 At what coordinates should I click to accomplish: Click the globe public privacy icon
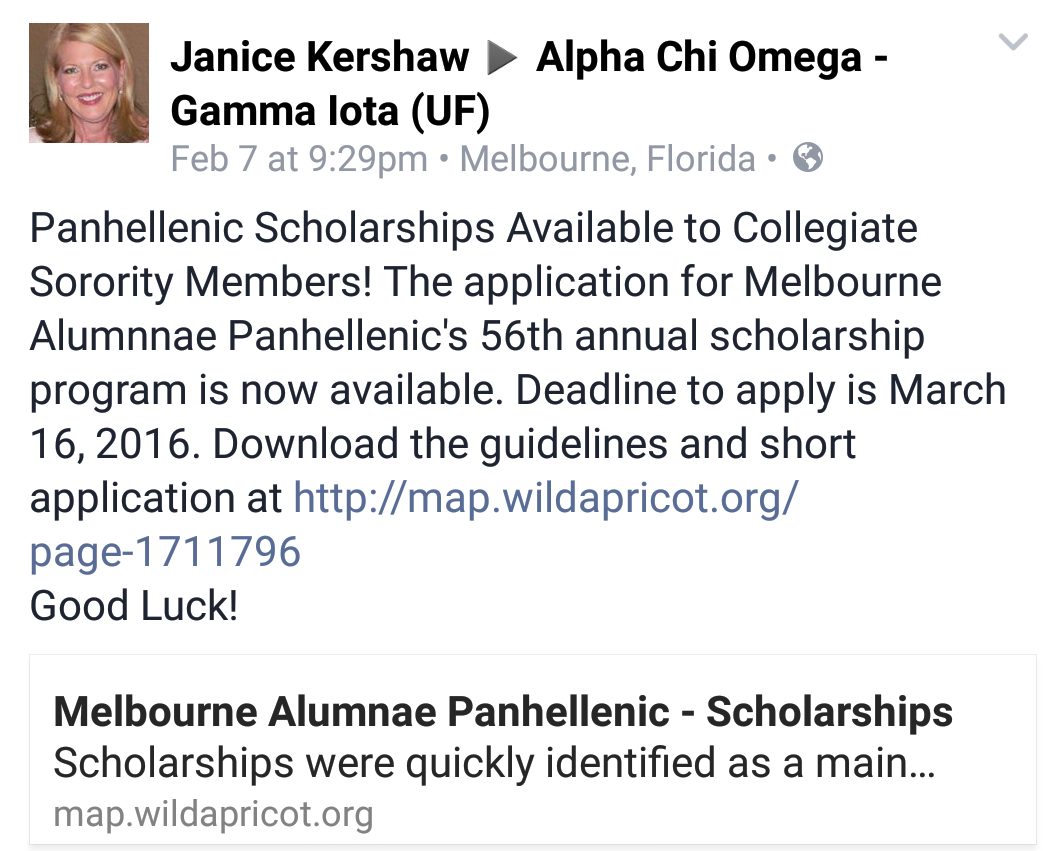pyautogui.click(x=807, y=157)
